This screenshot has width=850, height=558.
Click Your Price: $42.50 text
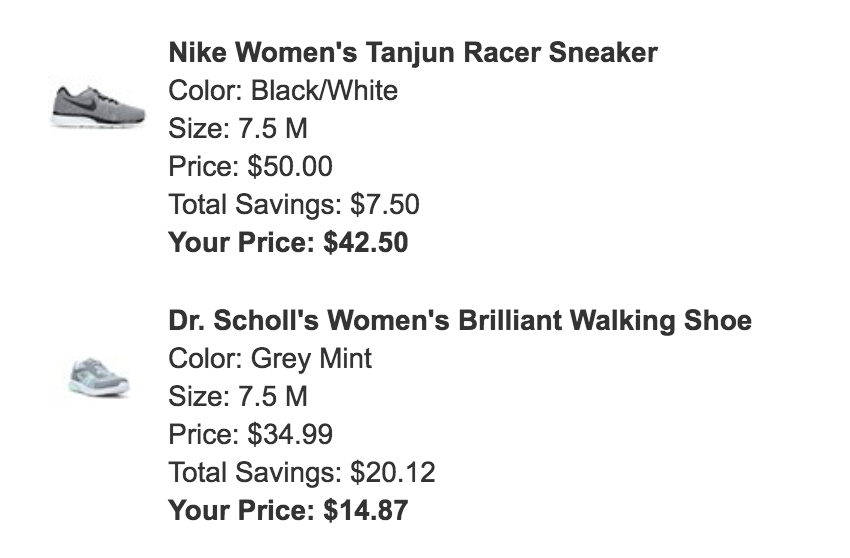288,242
